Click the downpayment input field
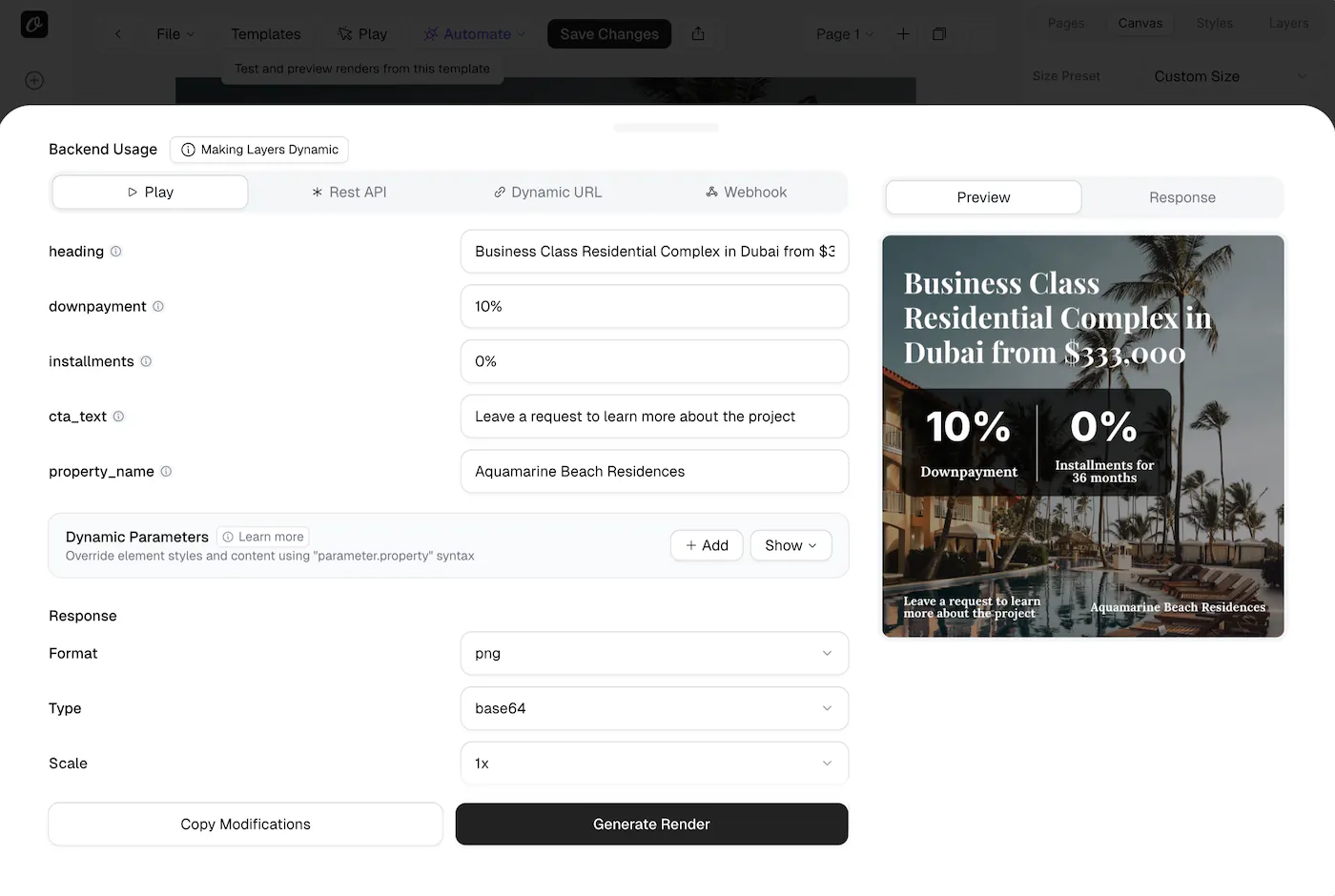Image resolution: width=1335 pixels, height=896 pixels. pyautogui.click(x=654, y=306)
